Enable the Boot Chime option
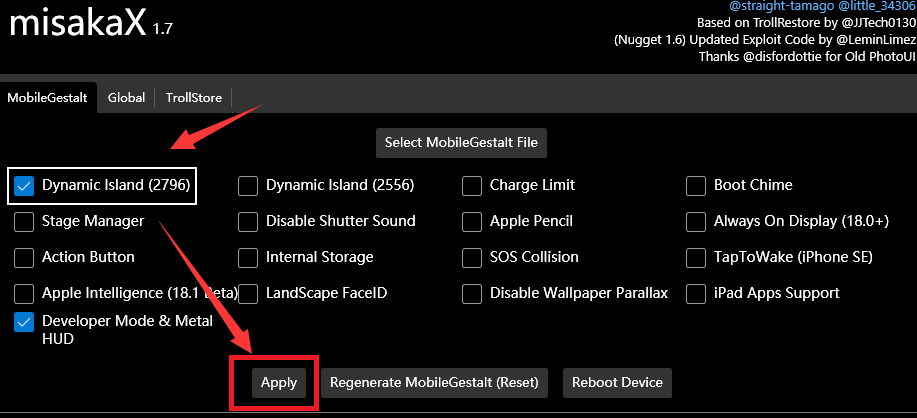This screenshot has width=917, height=418. click(x=697, y=185)
